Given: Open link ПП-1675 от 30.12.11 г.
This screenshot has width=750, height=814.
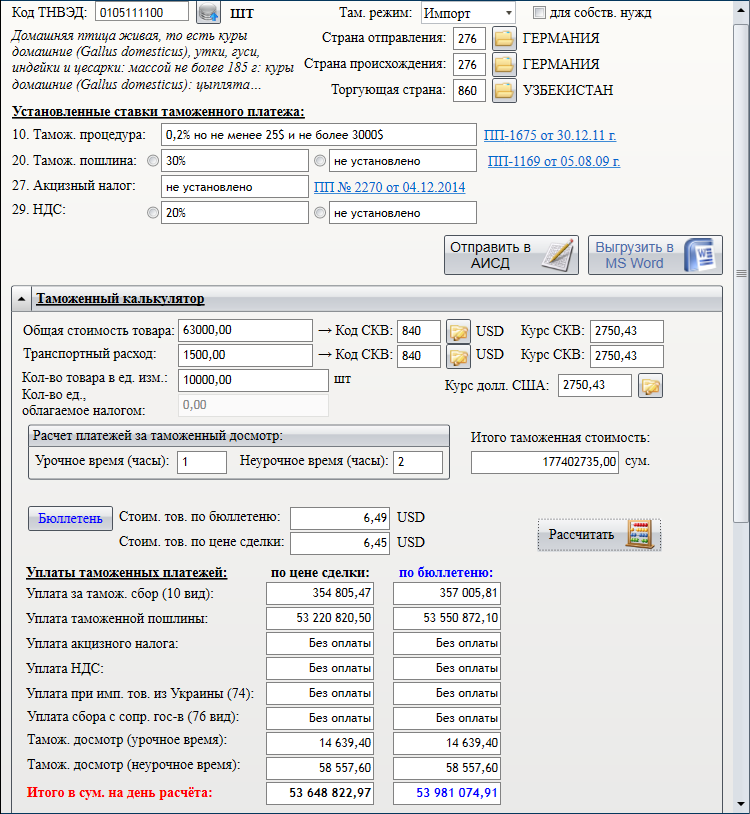Looking at the screenshot, I should click(550, 135).
